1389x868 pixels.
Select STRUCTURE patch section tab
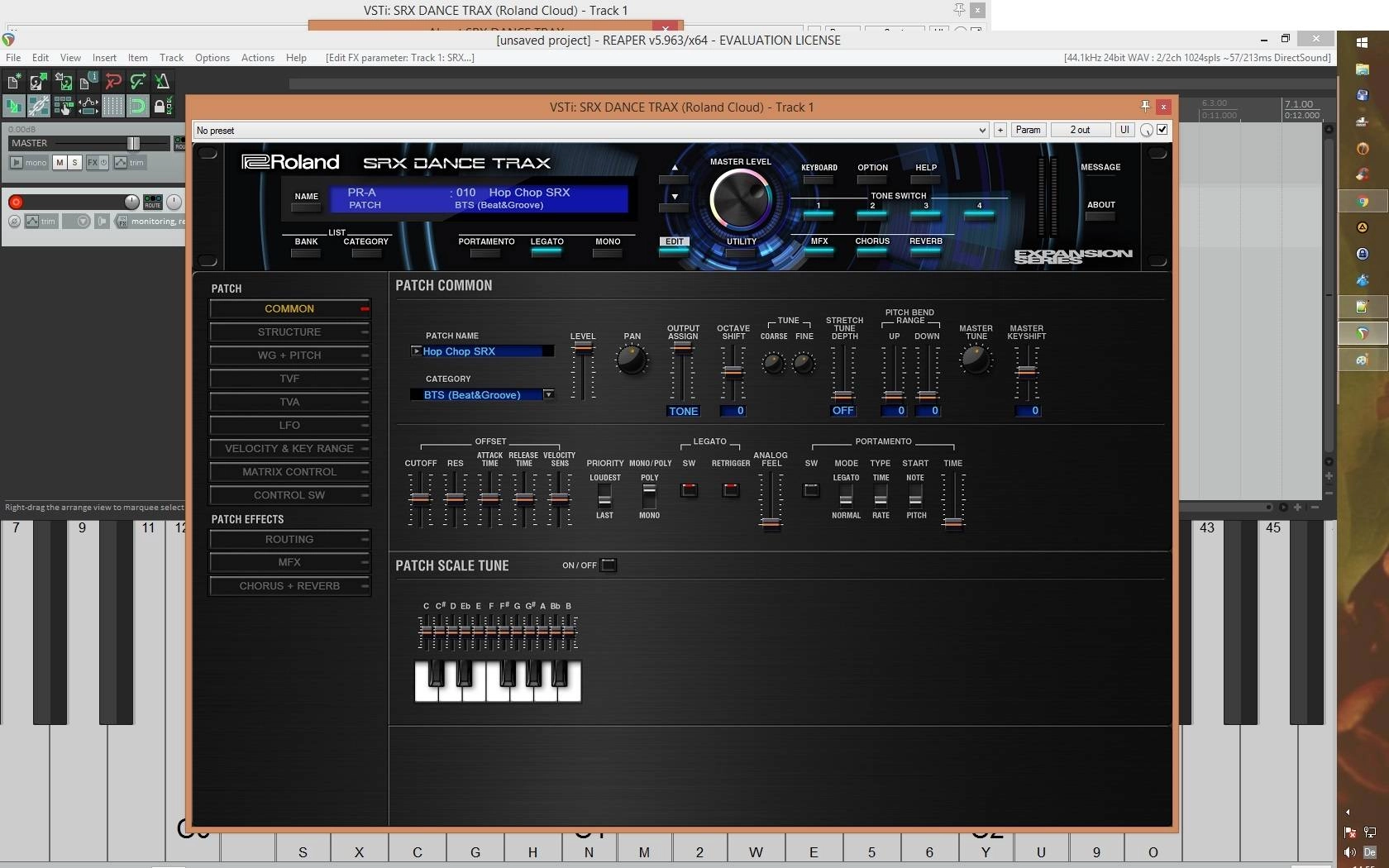(289, 332)
